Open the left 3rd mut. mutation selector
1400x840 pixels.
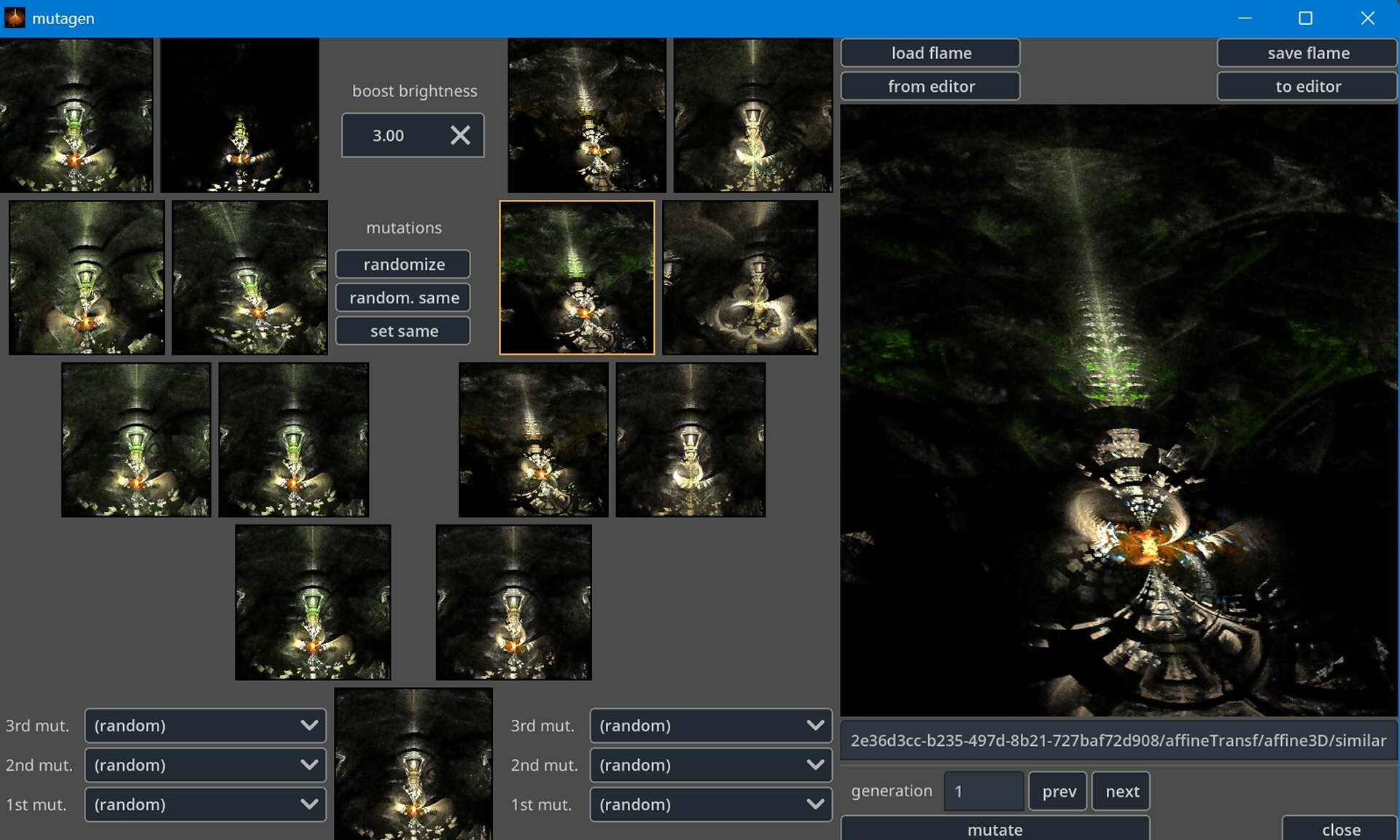pos(205,726)
